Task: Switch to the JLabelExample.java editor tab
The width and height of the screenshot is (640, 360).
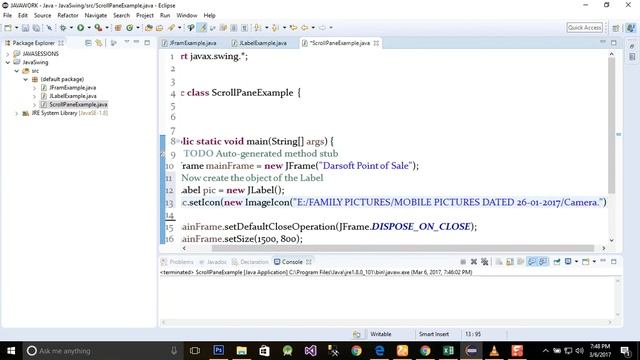Action: click(x=260, y=43)
